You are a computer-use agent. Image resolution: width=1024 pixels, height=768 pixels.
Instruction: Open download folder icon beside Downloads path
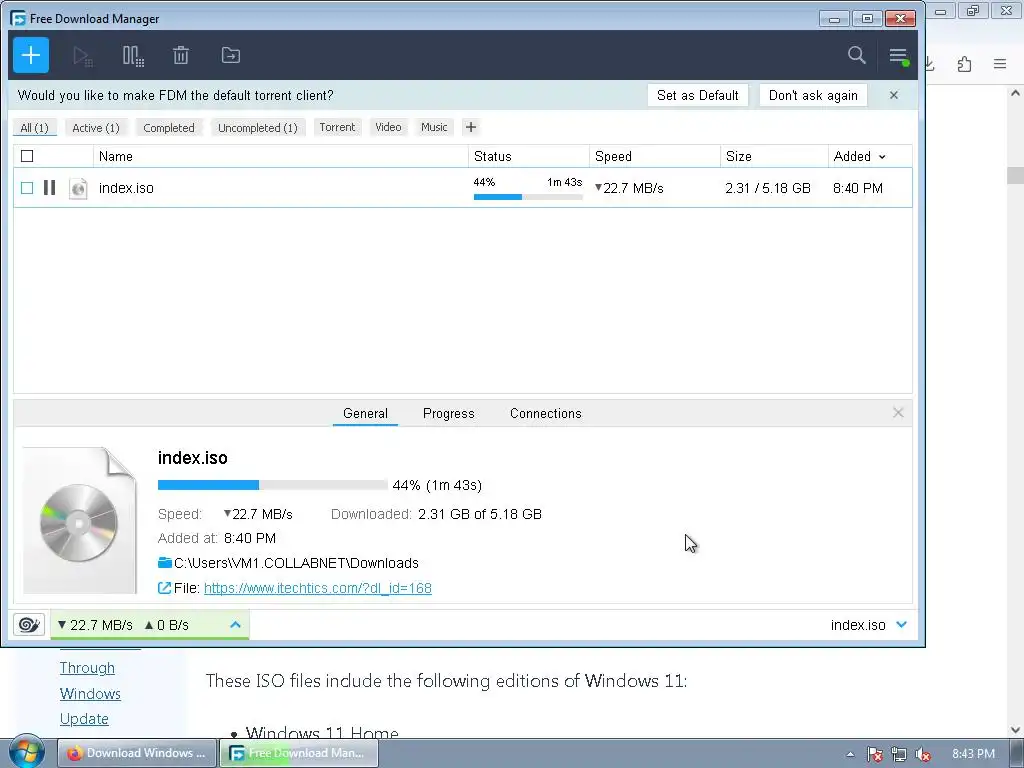pyautogui.click(x=165, y=562)
